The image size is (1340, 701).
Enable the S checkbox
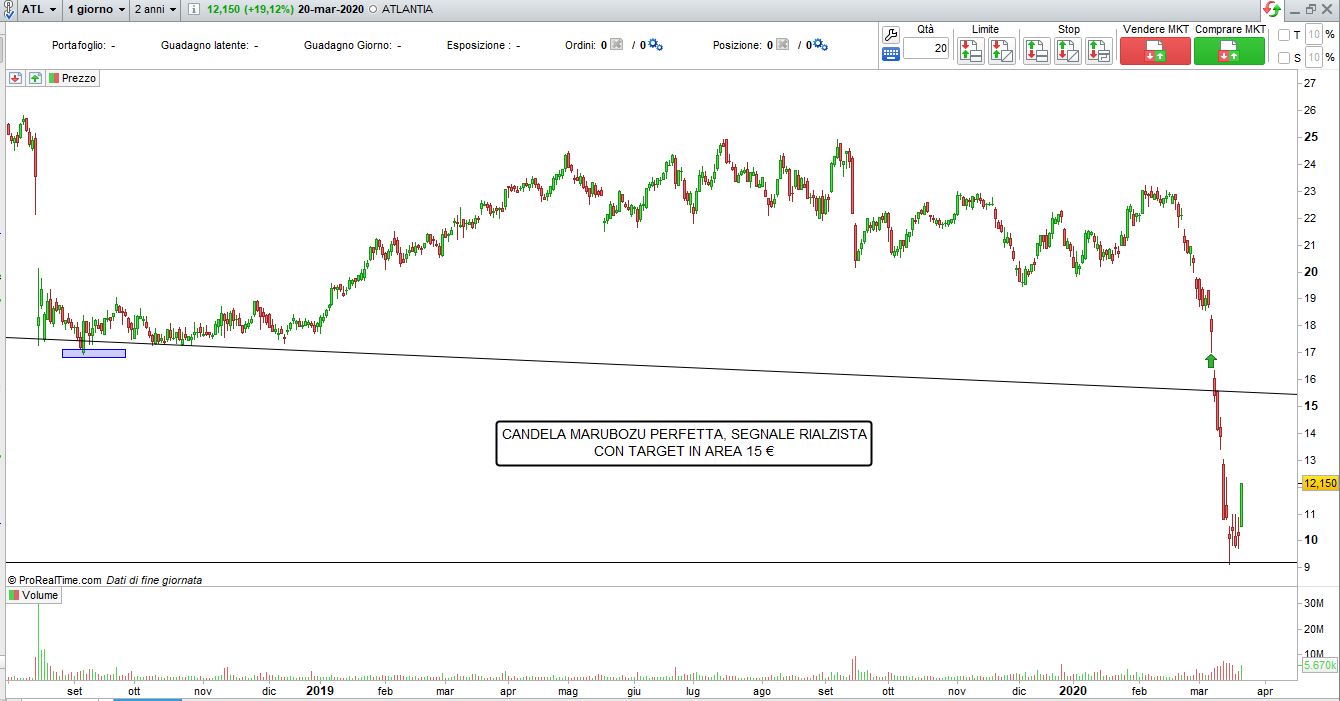[1284, 58]
